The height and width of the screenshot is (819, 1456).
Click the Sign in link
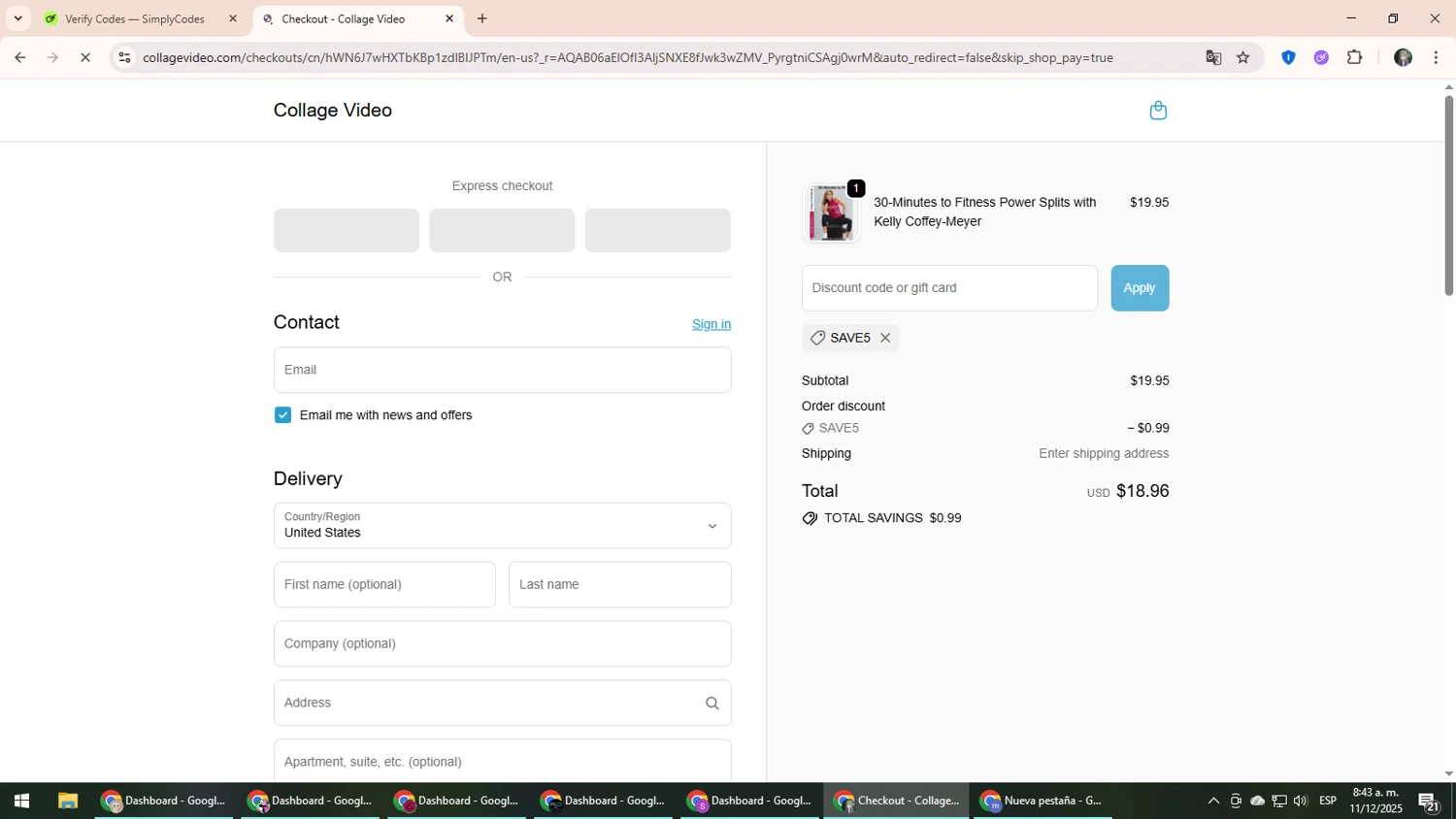click(x=711, y=324)
